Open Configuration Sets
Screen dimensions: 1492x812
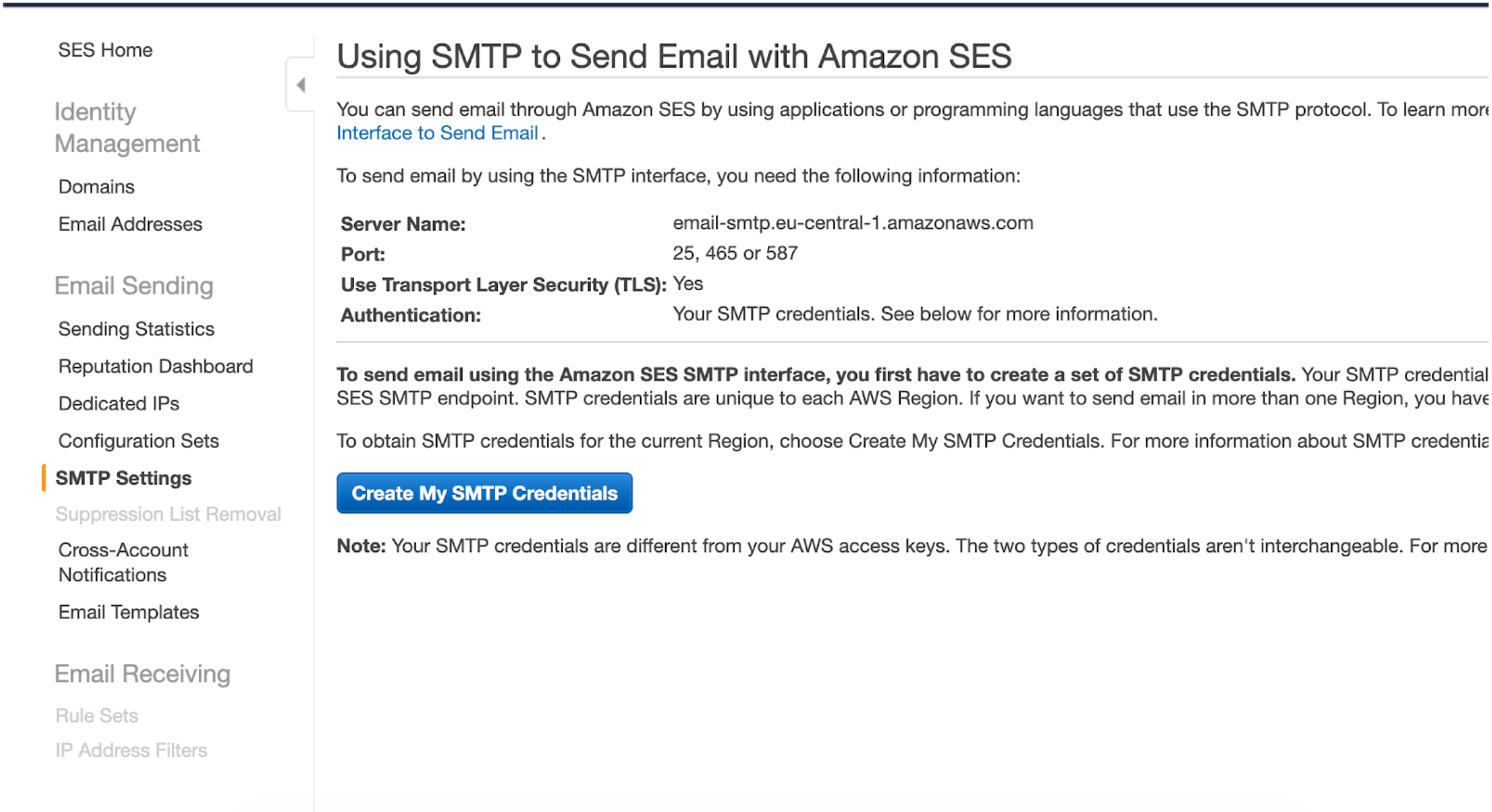point(139,441)
